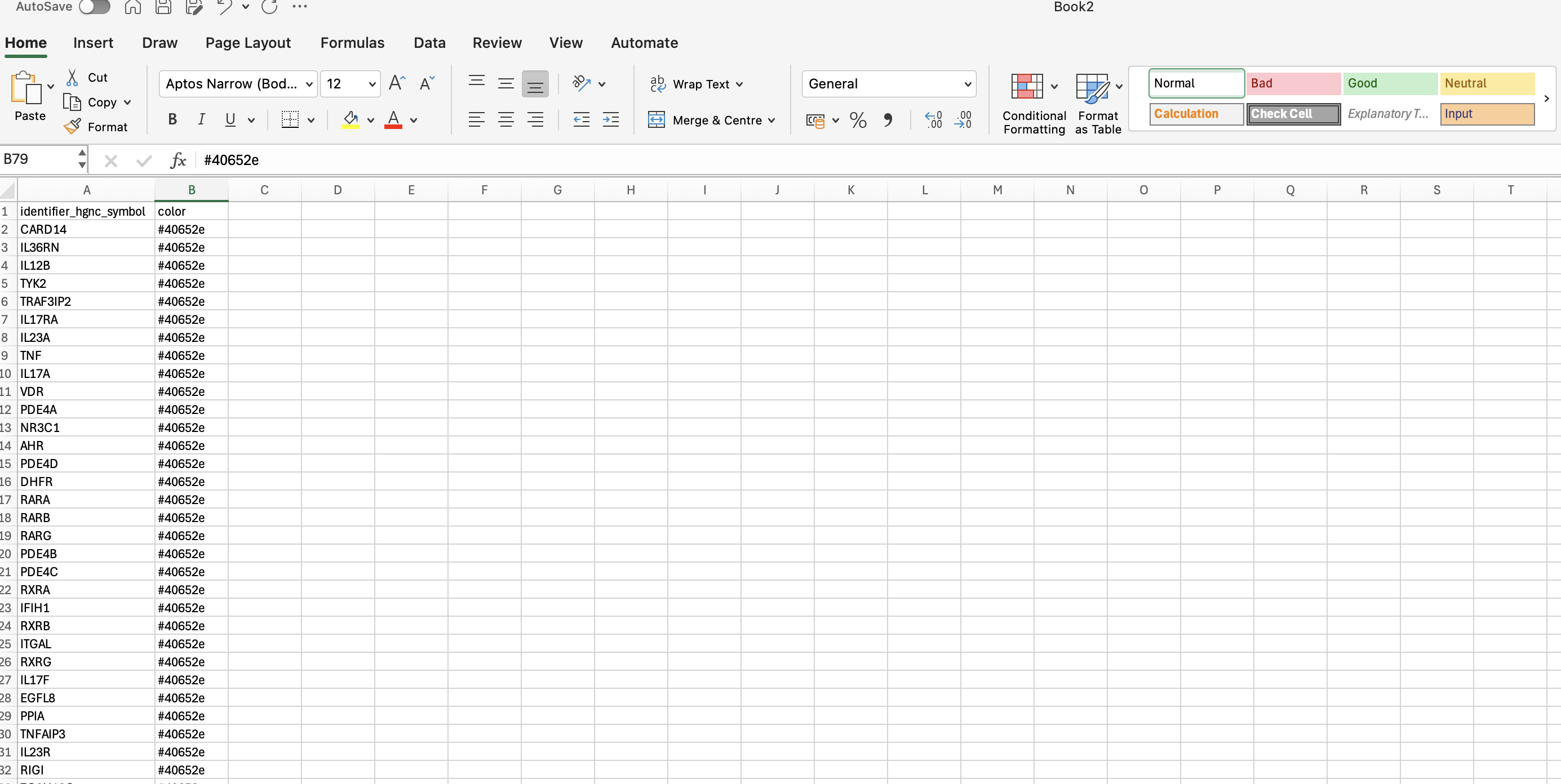Image resolution: width=1561 pixels, height=784 pixels.
Task: Apply Percent Style formatting
Action: pos(858,120)
